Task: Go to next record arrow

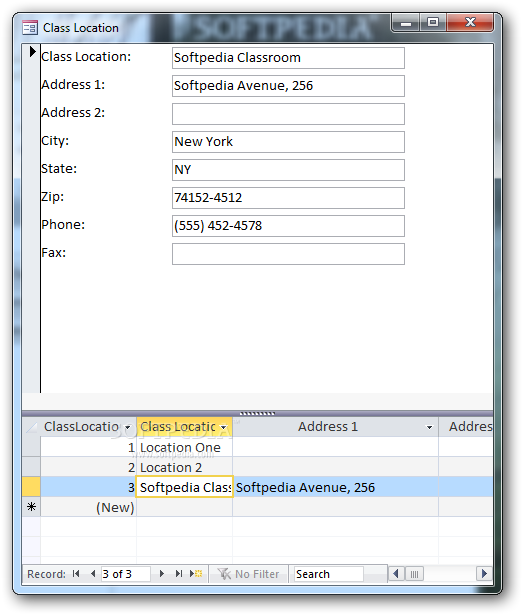Action: (x=161, y=574)
